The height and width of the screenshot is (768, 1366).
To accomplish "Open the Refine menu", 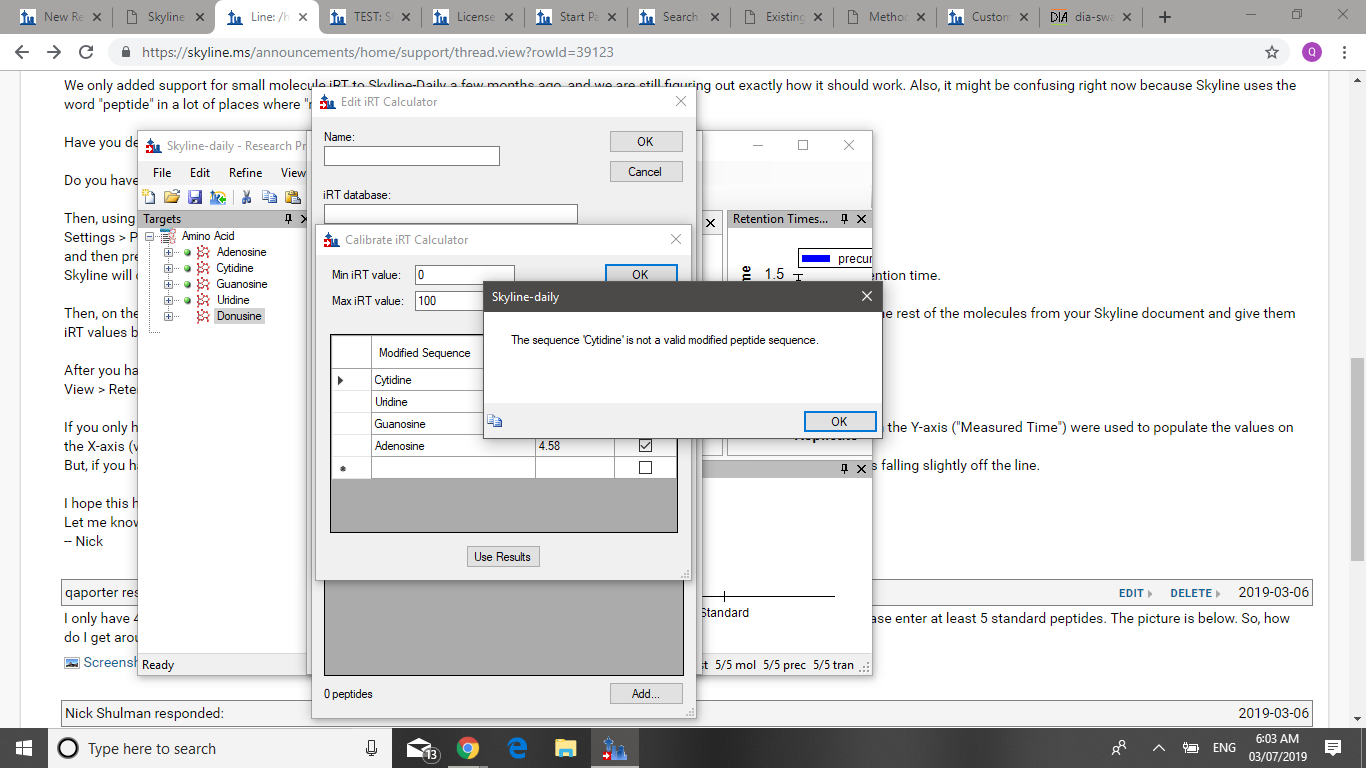I will [245, 173].
